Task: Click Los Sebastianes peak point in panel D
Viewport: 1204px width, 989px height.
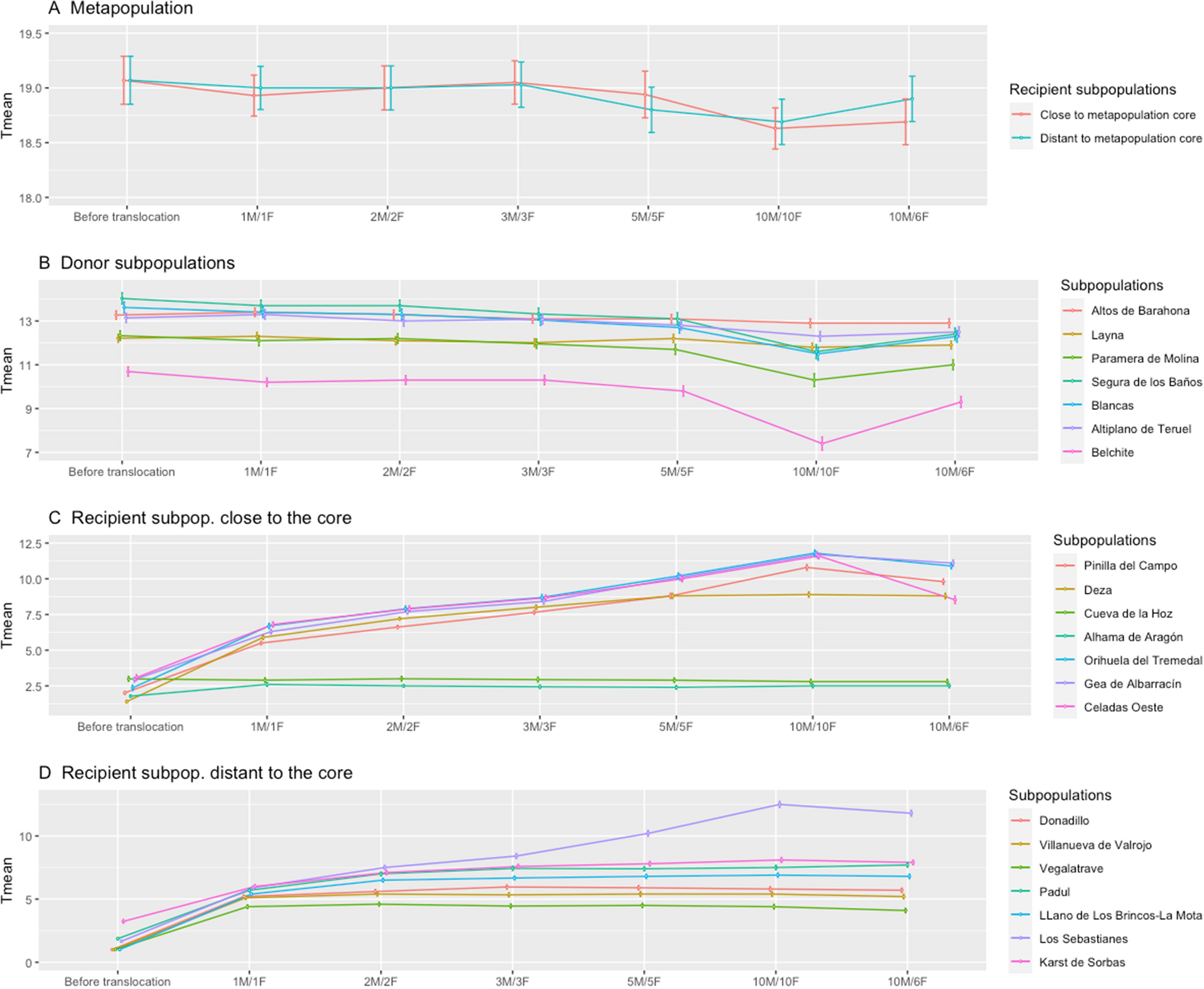Action: point(779,804)
